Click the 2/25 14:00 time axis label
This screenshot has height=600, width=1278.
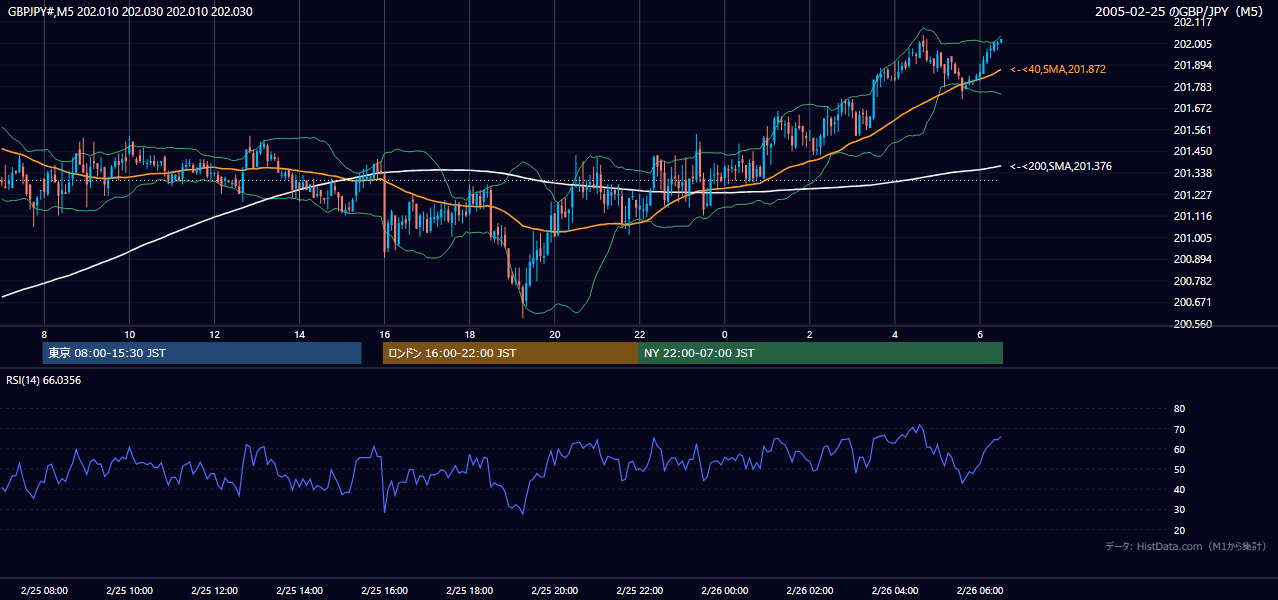(299, 591)
